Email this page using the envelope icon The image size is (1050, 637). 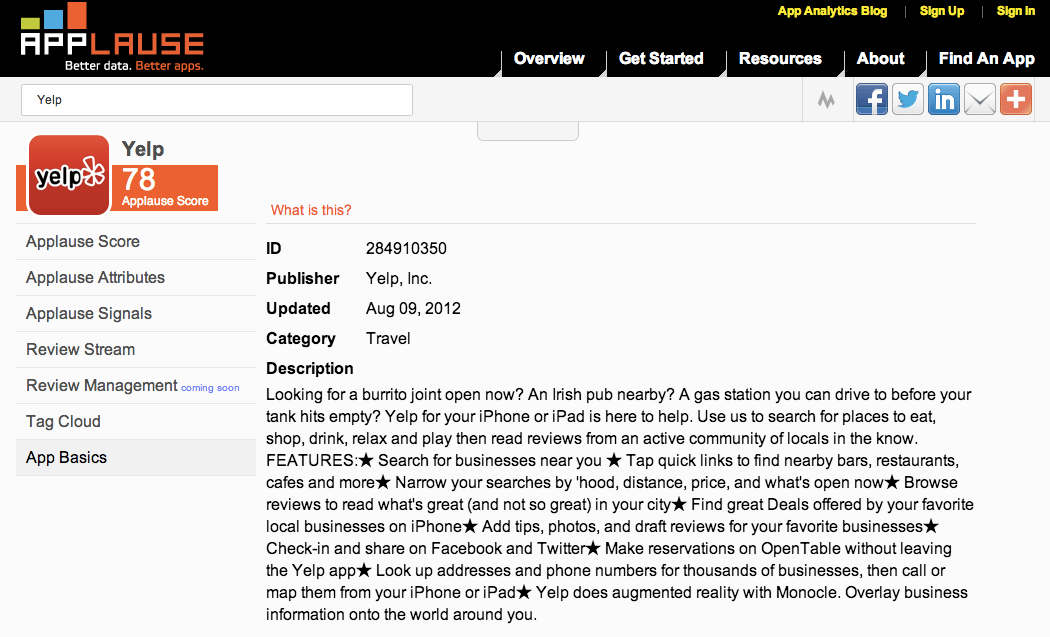pos(979,99)
